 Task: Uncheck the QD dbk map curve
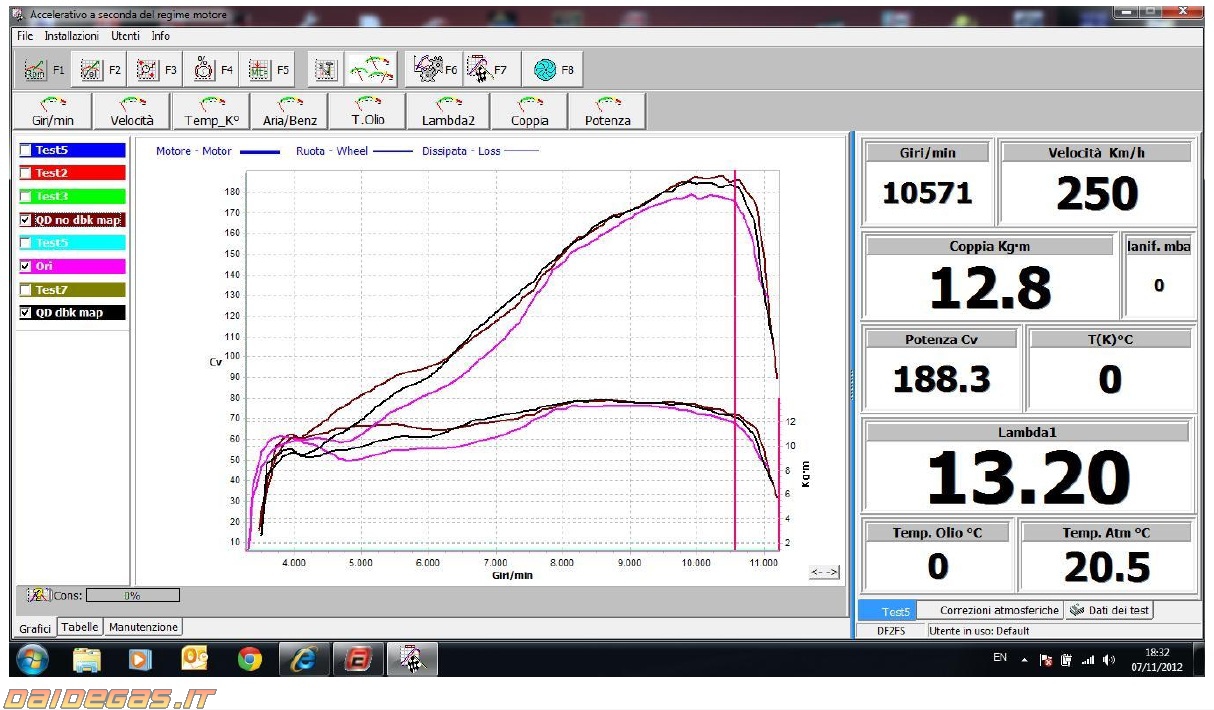click(26, 312)
